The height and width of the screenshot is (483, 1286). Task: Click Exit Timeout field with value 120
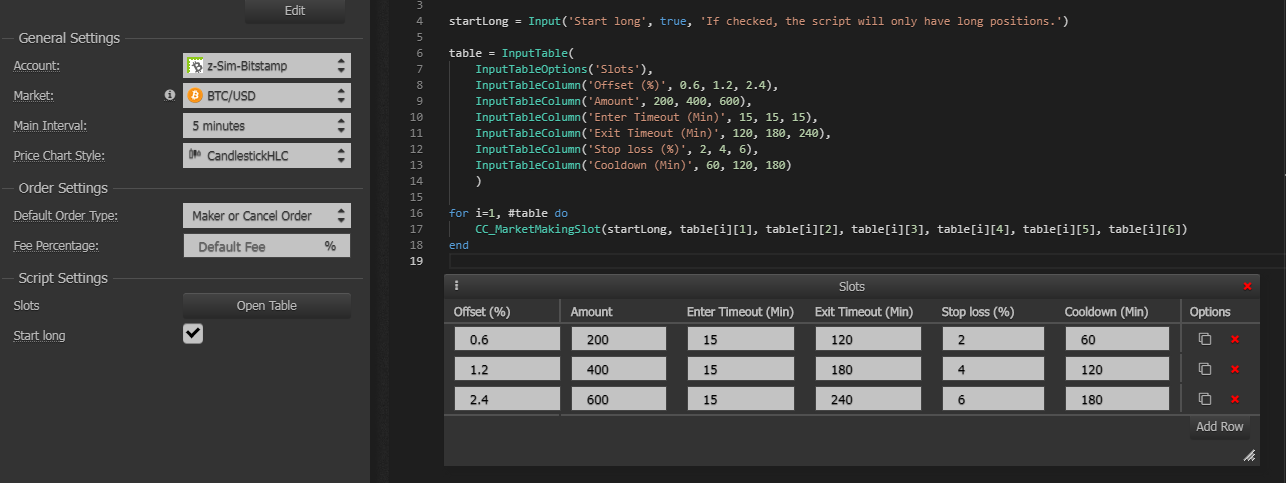pyautogui.click(x=869, y=339)
